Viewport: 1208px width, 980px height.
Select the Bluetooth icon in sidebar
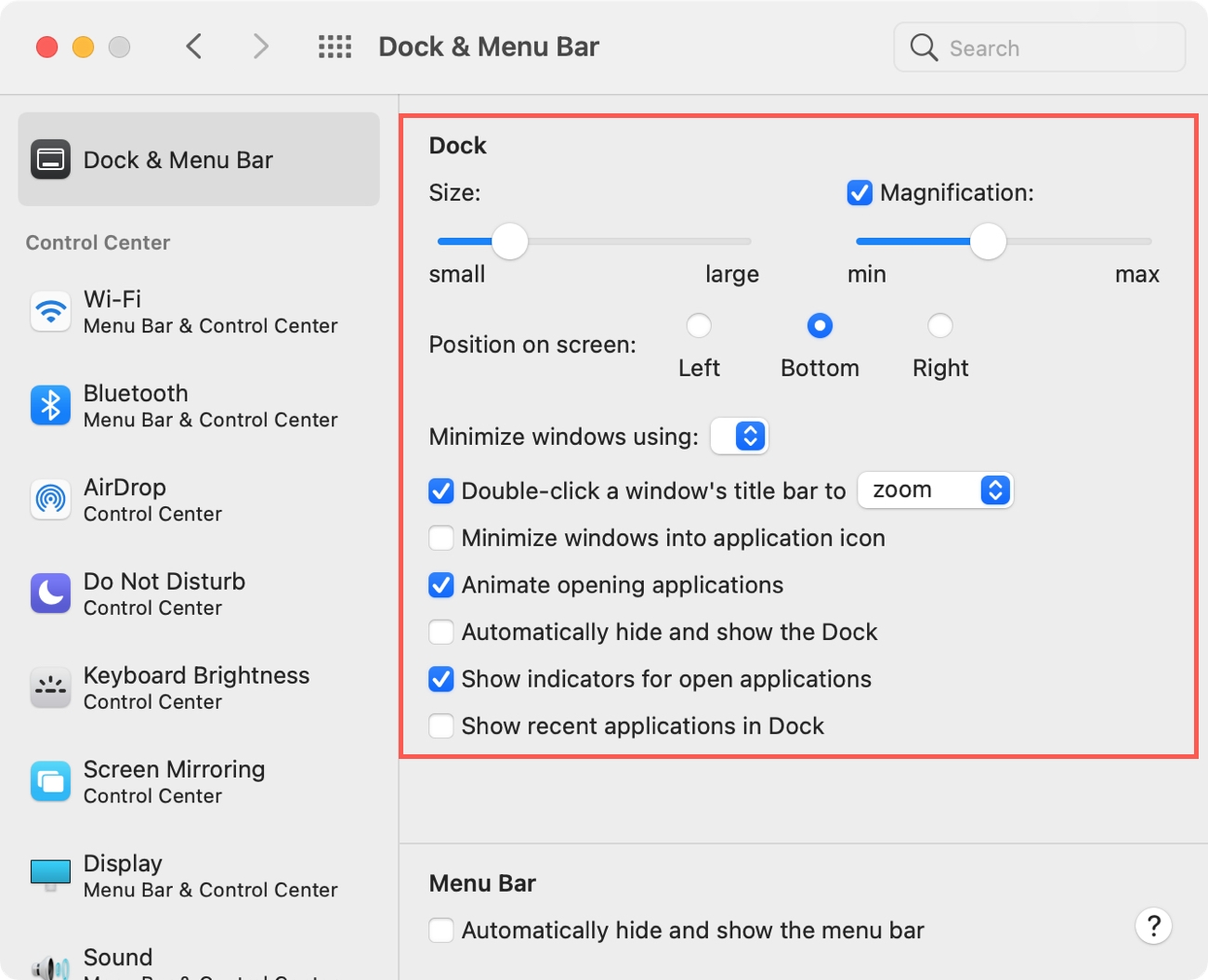point(50,406)
